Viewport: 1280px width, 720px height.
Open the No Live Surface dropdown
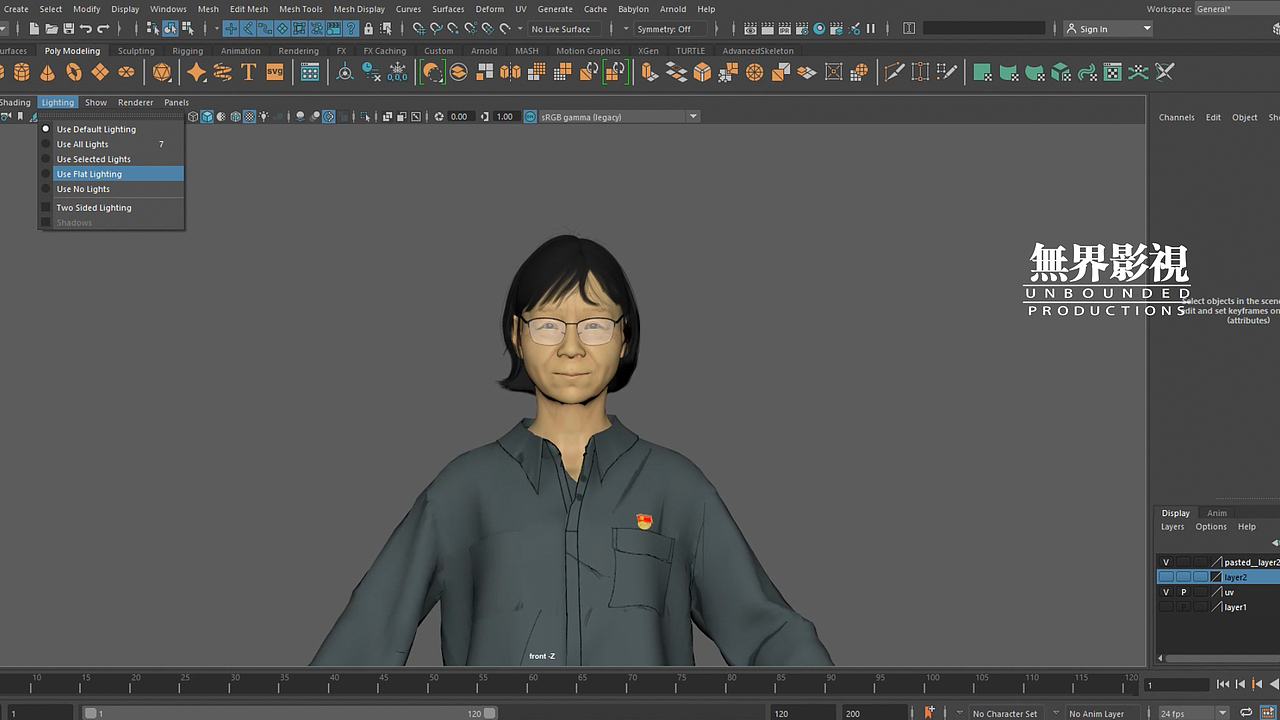(566, 29)
